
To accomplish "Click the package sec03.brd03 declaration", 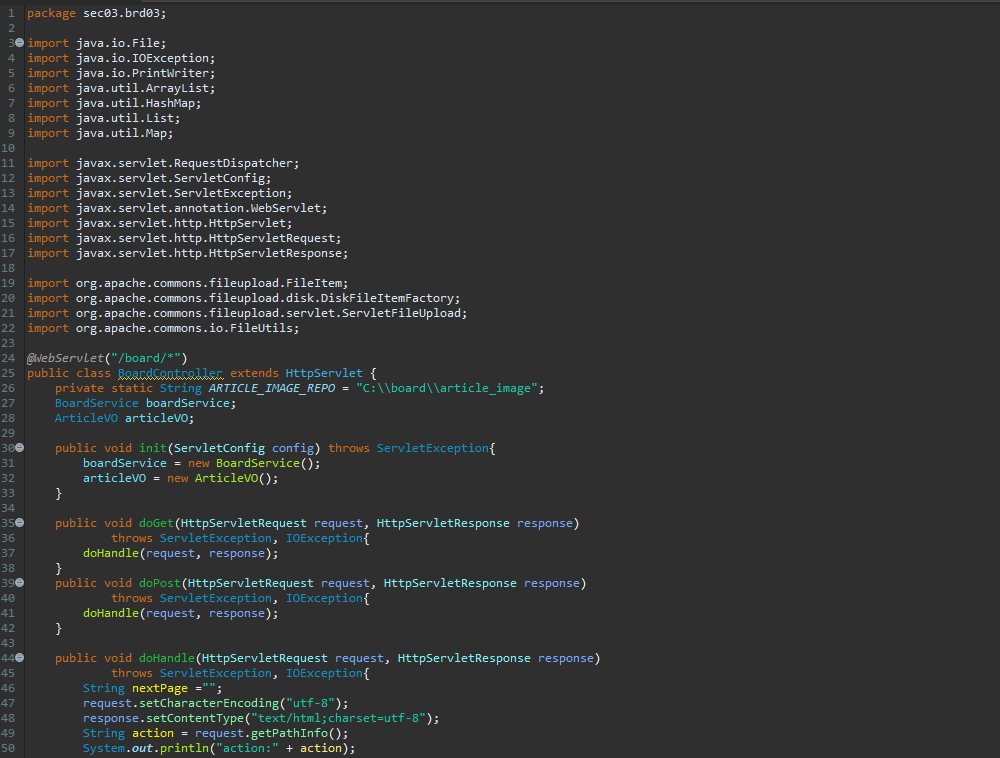I will 96,13.
